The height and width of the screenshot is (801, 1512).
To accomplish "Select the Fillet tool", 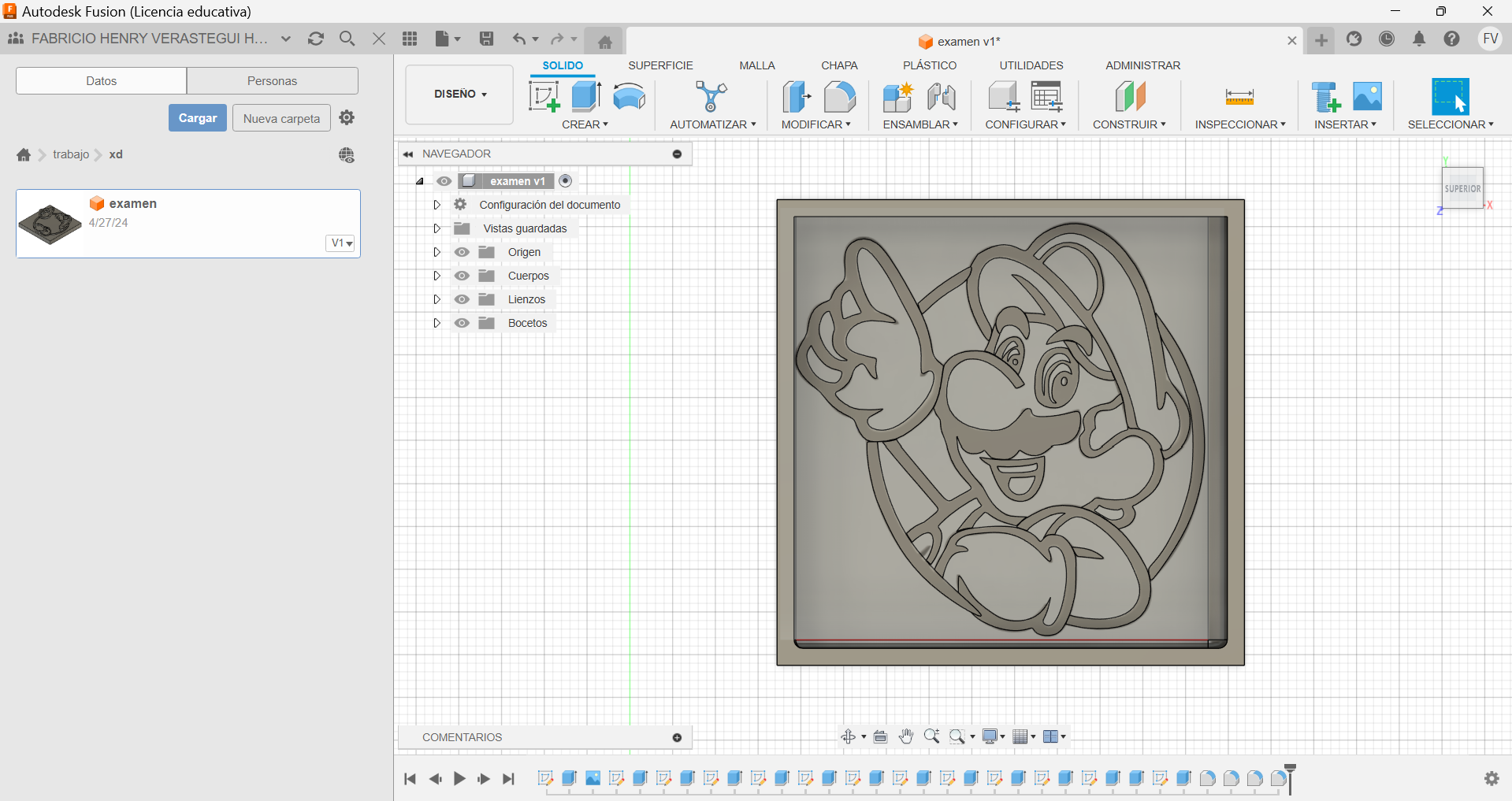I will 839,97.
